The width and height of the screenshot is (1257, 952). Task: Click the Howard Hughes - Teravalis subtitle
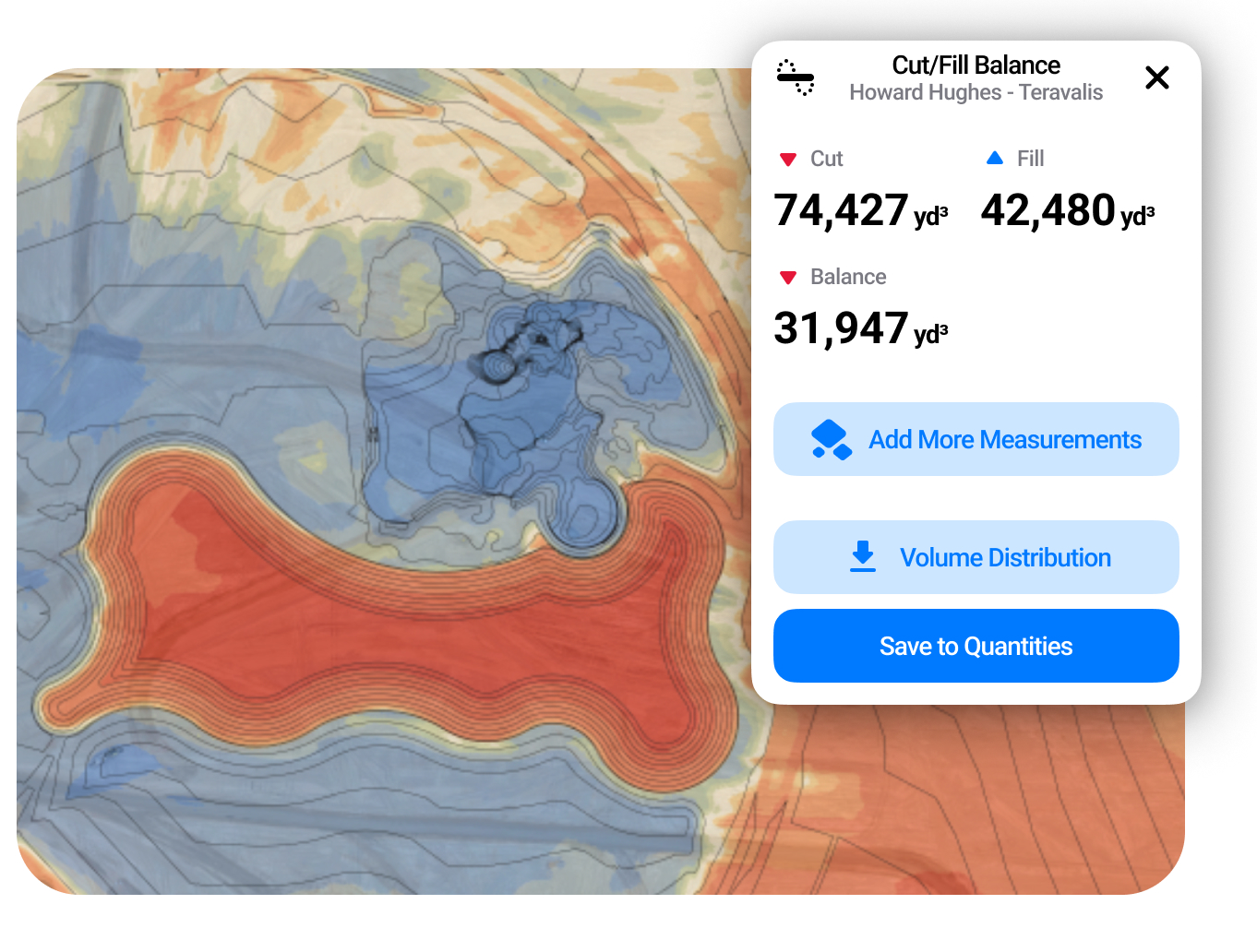[976, 92]
